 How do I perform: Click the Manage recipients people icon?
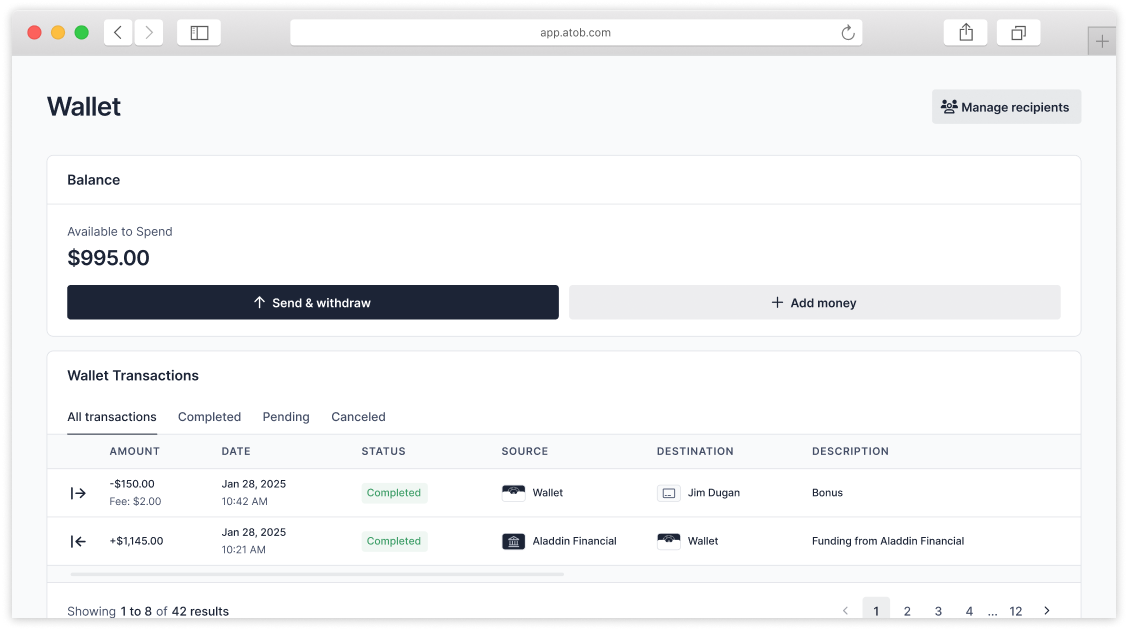948,106
